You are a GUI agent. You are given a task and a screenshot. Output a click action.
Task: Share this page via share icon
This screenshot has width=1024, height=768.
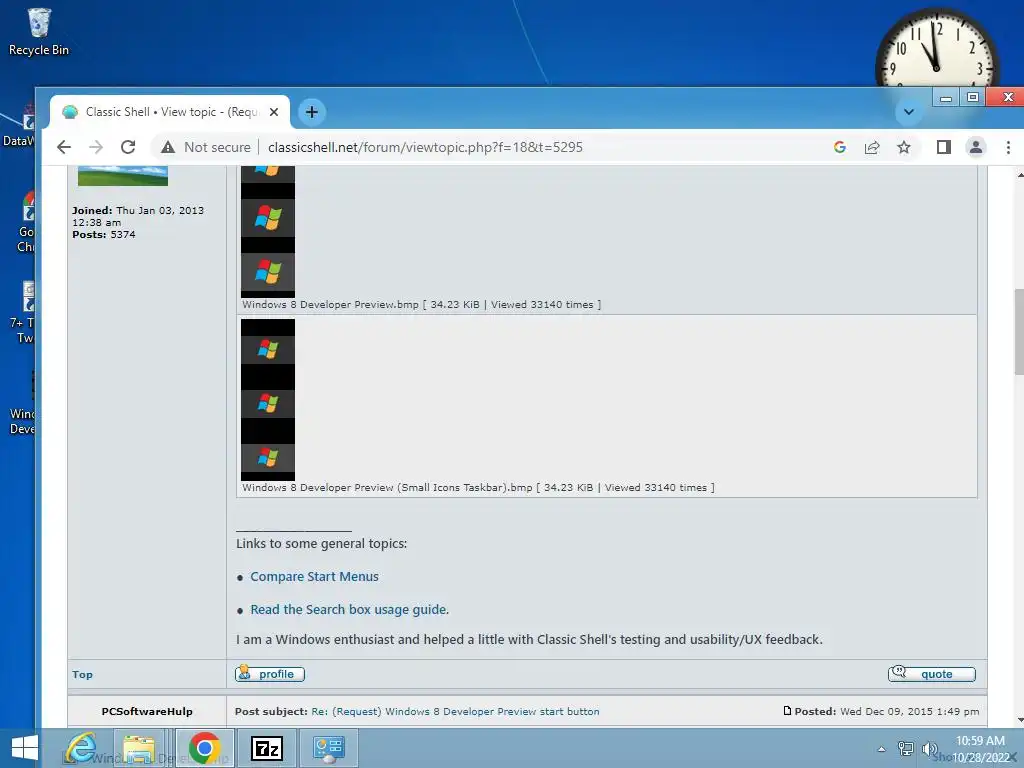click(872, 147)
